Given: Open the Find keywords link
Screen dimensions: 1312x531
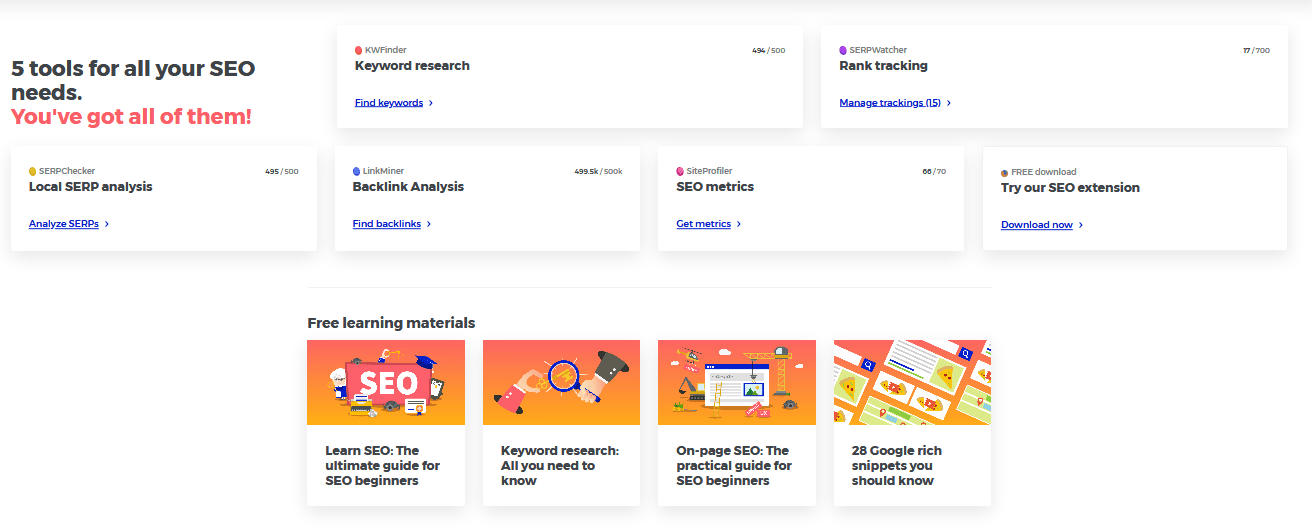Looking at the screenshot, I should (x=389, y=103).
